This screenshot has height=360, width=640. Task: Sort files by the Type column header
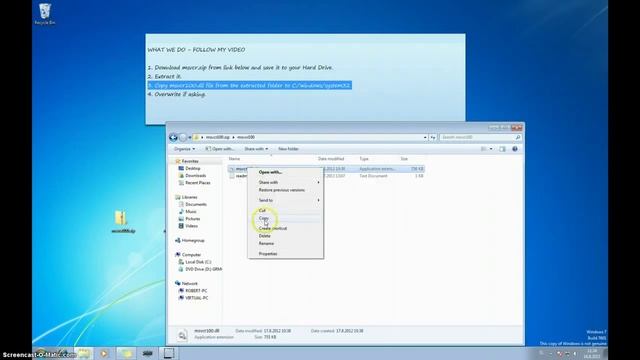[x=364, y=159]
